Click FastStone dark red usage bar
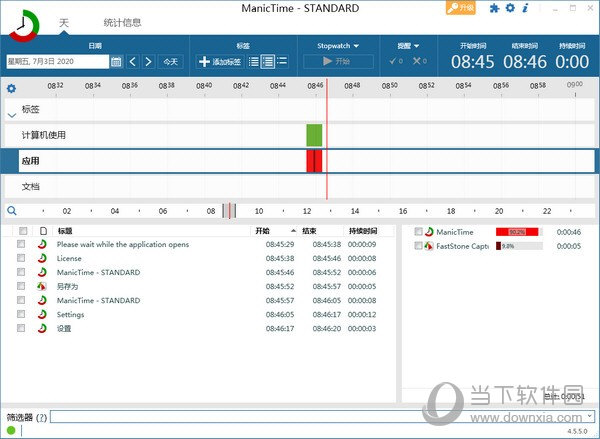Viewport: 600px width, 439px height. click(499, 246)
